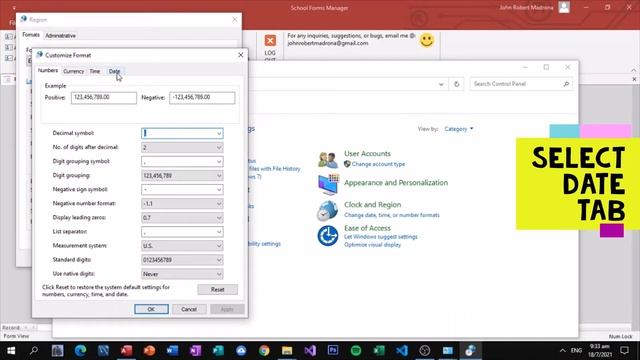Click Cancel in Customize Format
Image resolution: width=640 pixels, height=360 pixels.
click(189, 309)
